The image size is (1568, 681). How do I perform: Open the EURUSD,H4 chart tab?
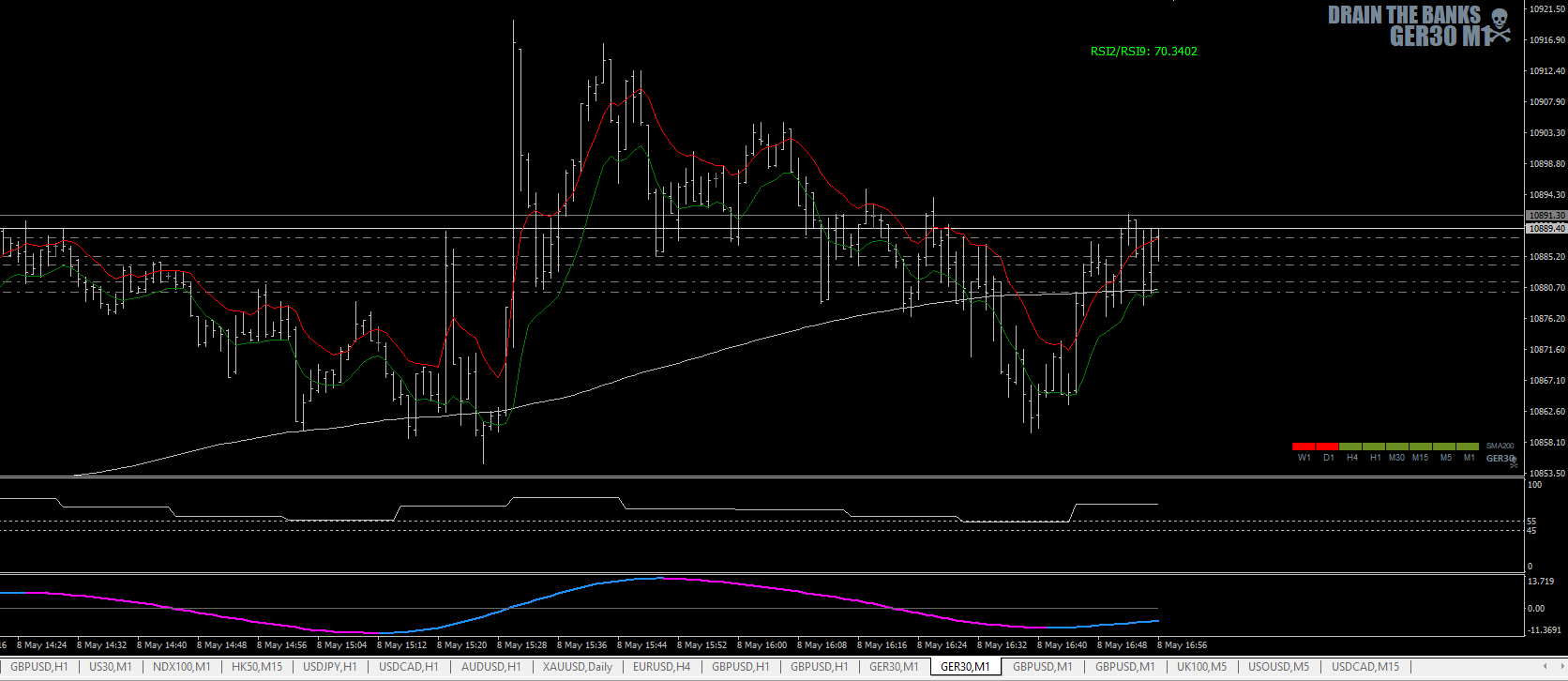pos(661,667)
